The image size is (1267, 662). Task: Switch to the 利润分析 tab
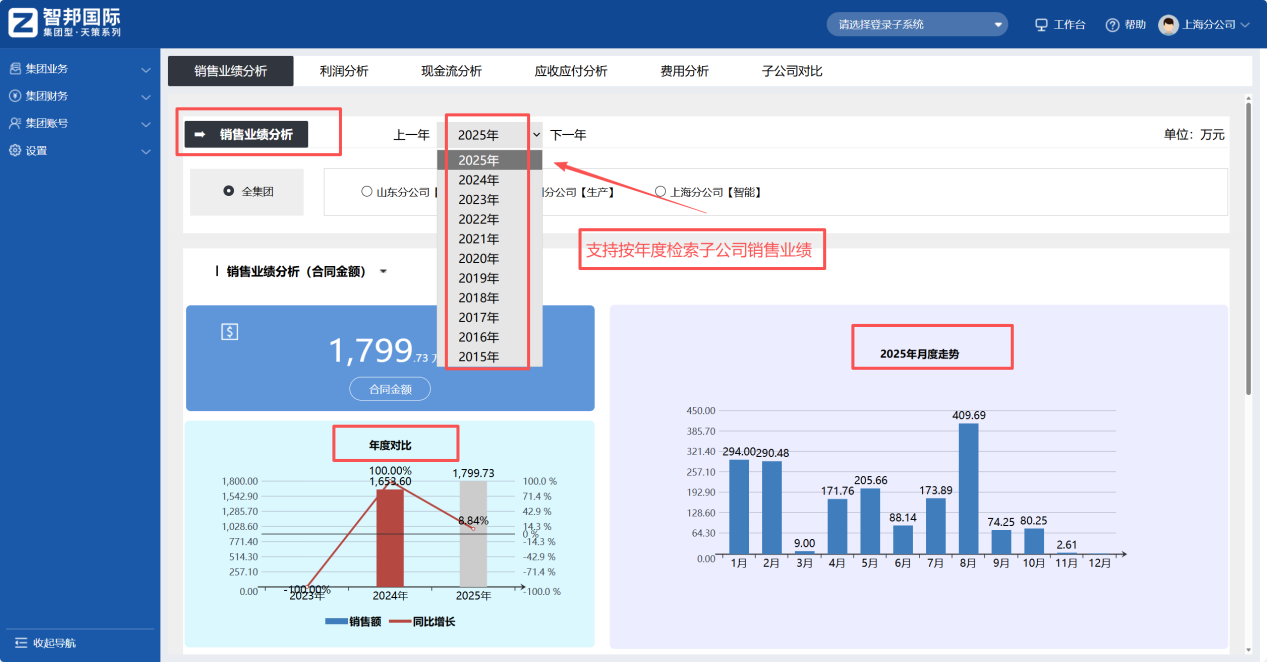343,70
